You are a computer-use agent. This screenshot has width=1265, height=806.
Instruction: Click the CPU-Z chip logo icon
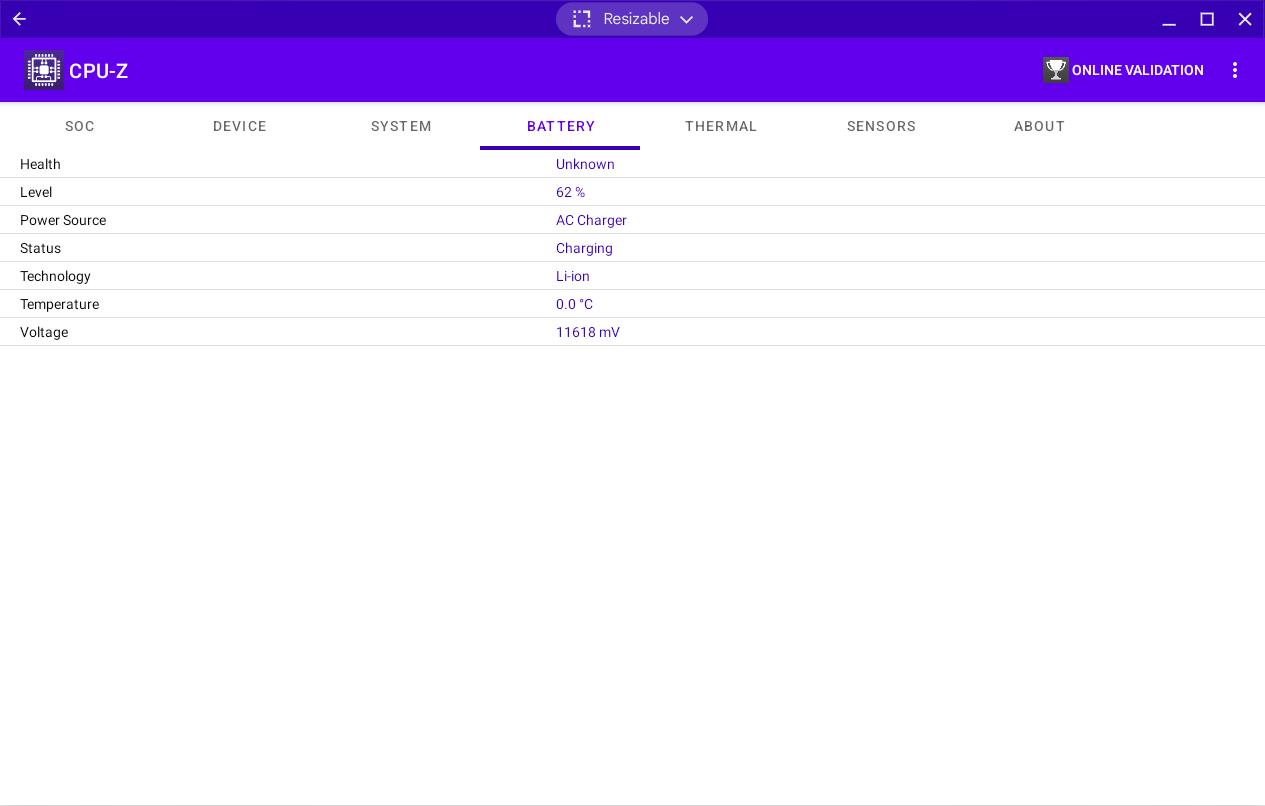point(44,70)
